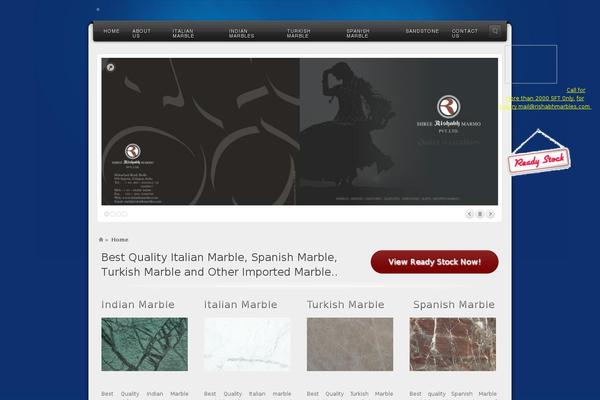Click the Home breadcrumb text
The width and height of the screenshot is (600, 400).
click(x=119, y=240)
